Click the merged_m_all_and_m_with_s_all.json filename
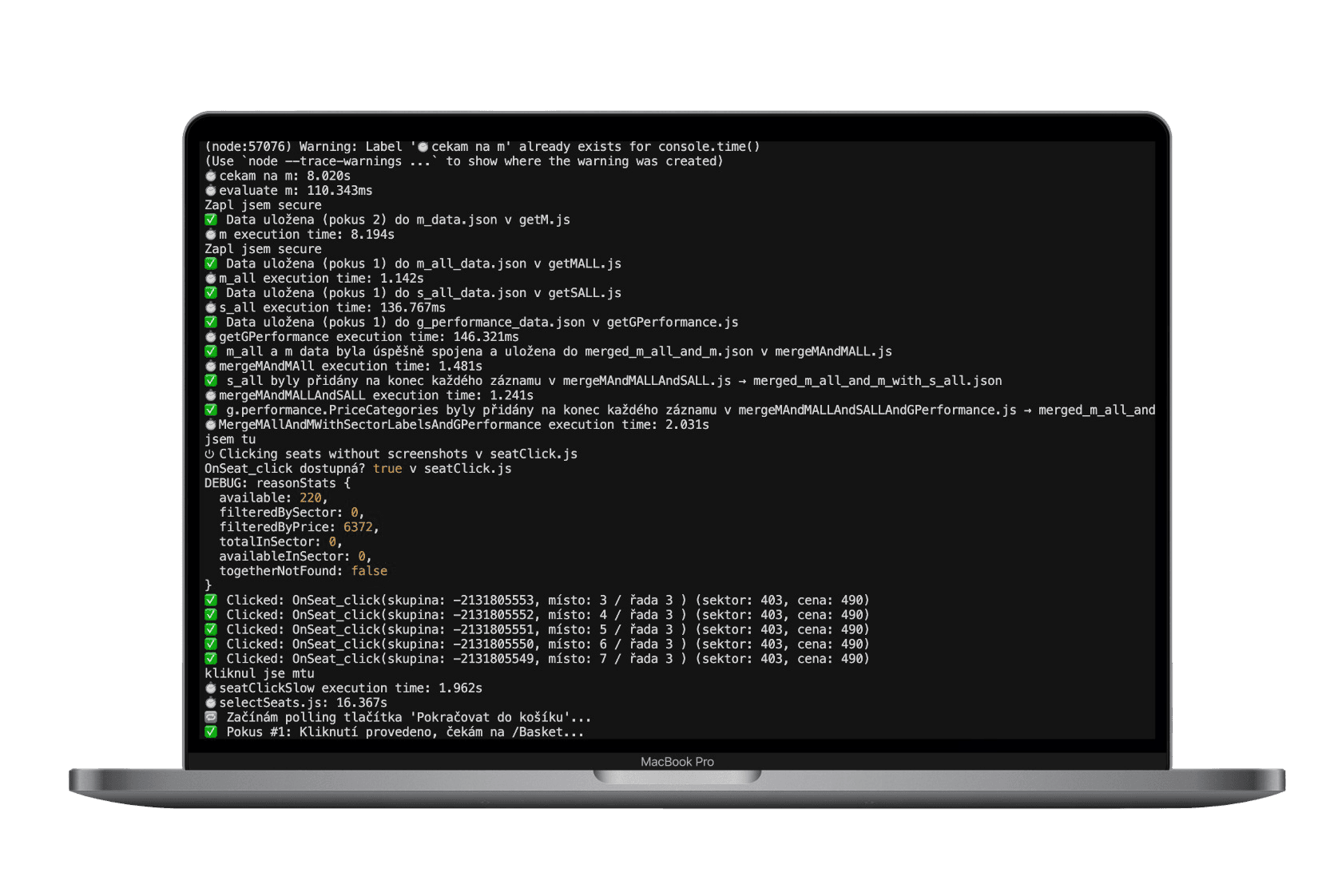Image resolution: width=1326 pixels, height=896 pixels. click(x=877, y=381)
